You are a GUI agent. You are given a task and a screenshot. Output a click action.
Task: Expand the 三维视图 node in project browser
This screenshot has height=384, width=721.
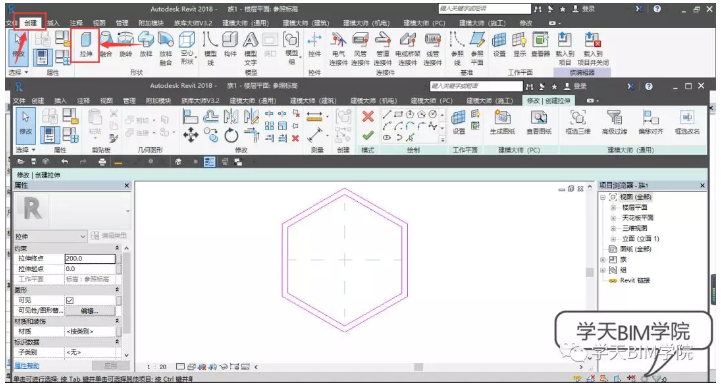coord(613,228)
